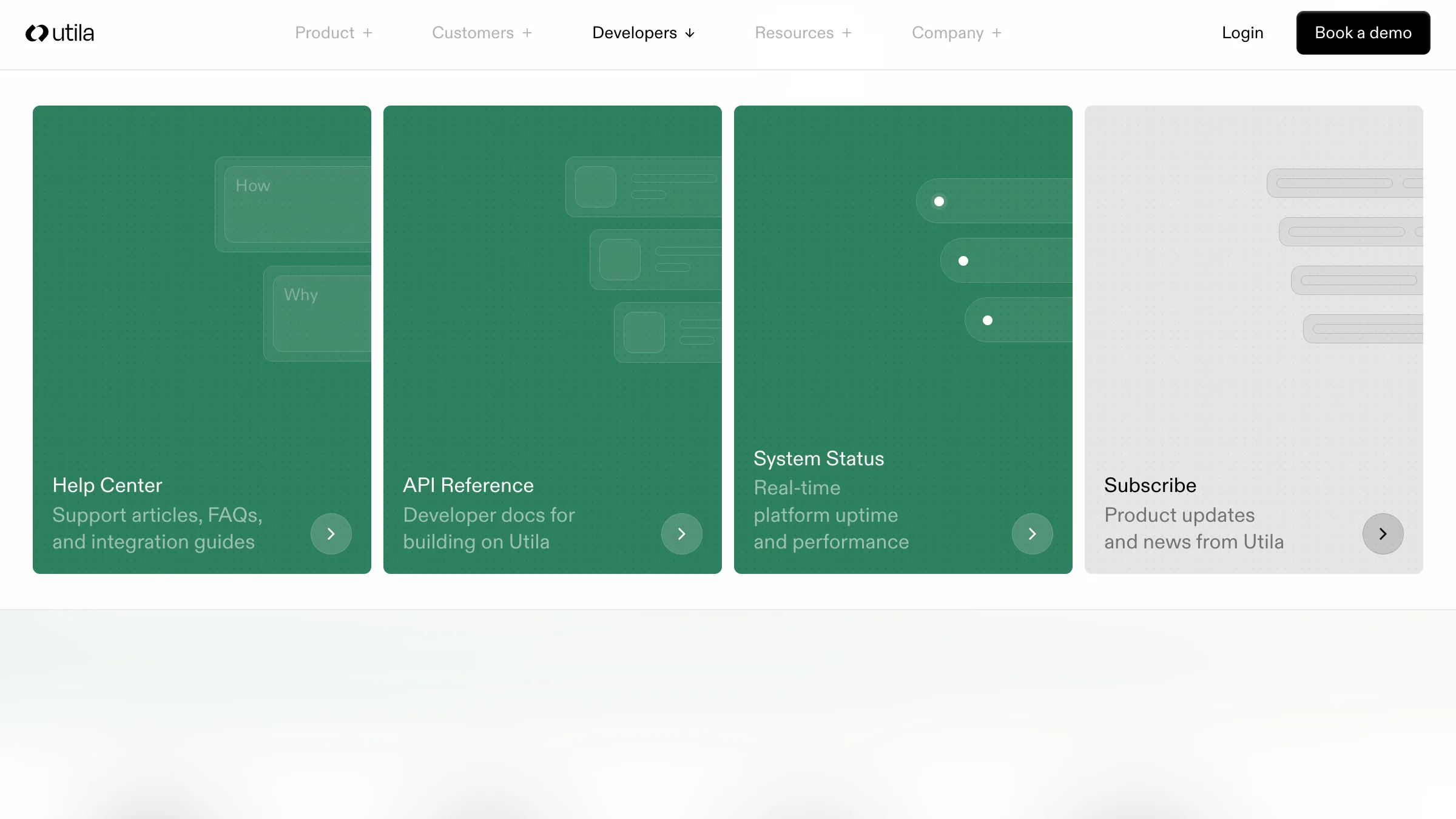Open the Customers menu item
The height and width of the screenshot is (819, 1456).
tap(473, 33)
